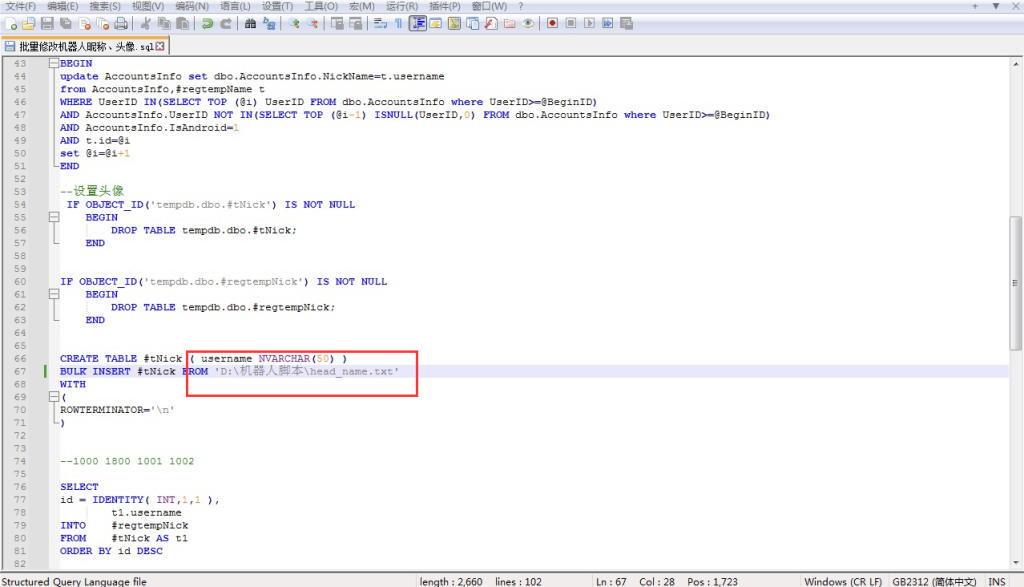Click the Cut scissors icon

[145, 23]
